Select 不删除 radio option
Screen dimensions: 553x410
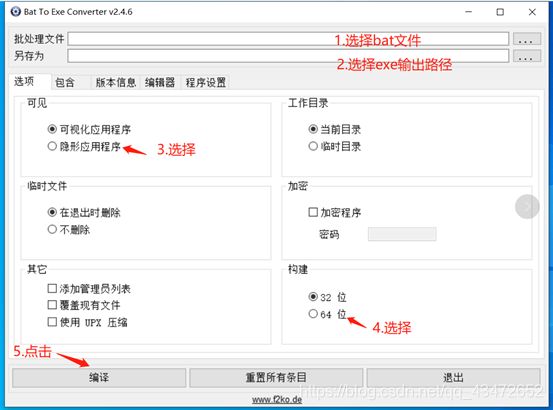coord(69,230)
